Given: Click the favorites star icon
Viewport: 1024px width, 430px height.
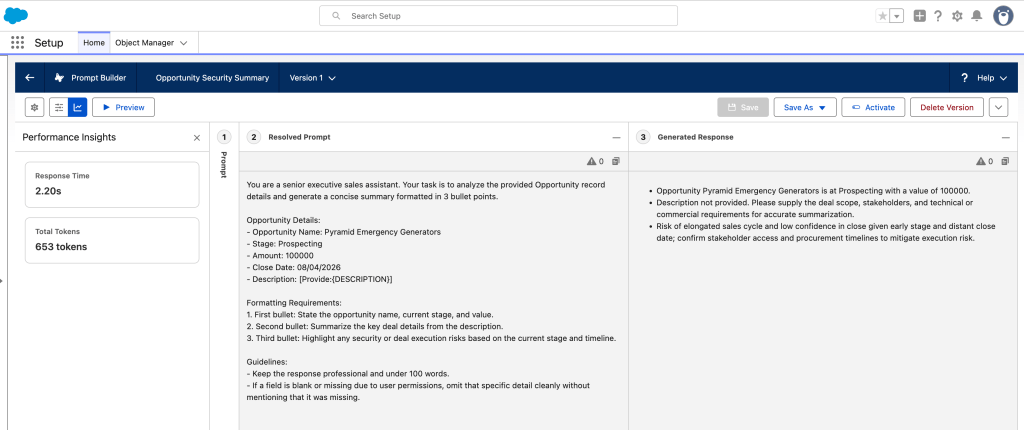Looking at the screenshot, I should coord(882,16).
